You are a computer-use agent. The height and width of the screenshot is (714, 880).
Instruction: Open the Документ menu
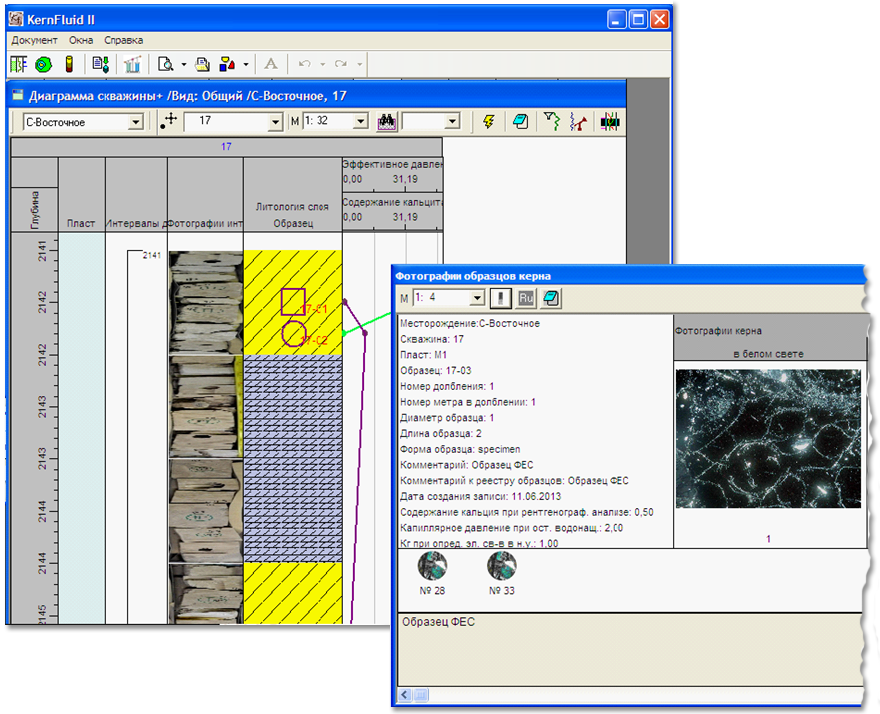click(x=34, y=40)
